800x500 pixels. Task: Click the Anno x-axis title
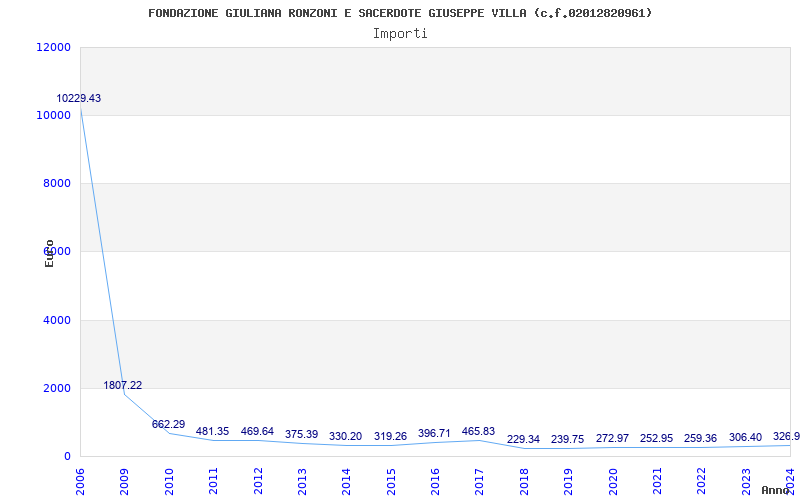[775, 490]
